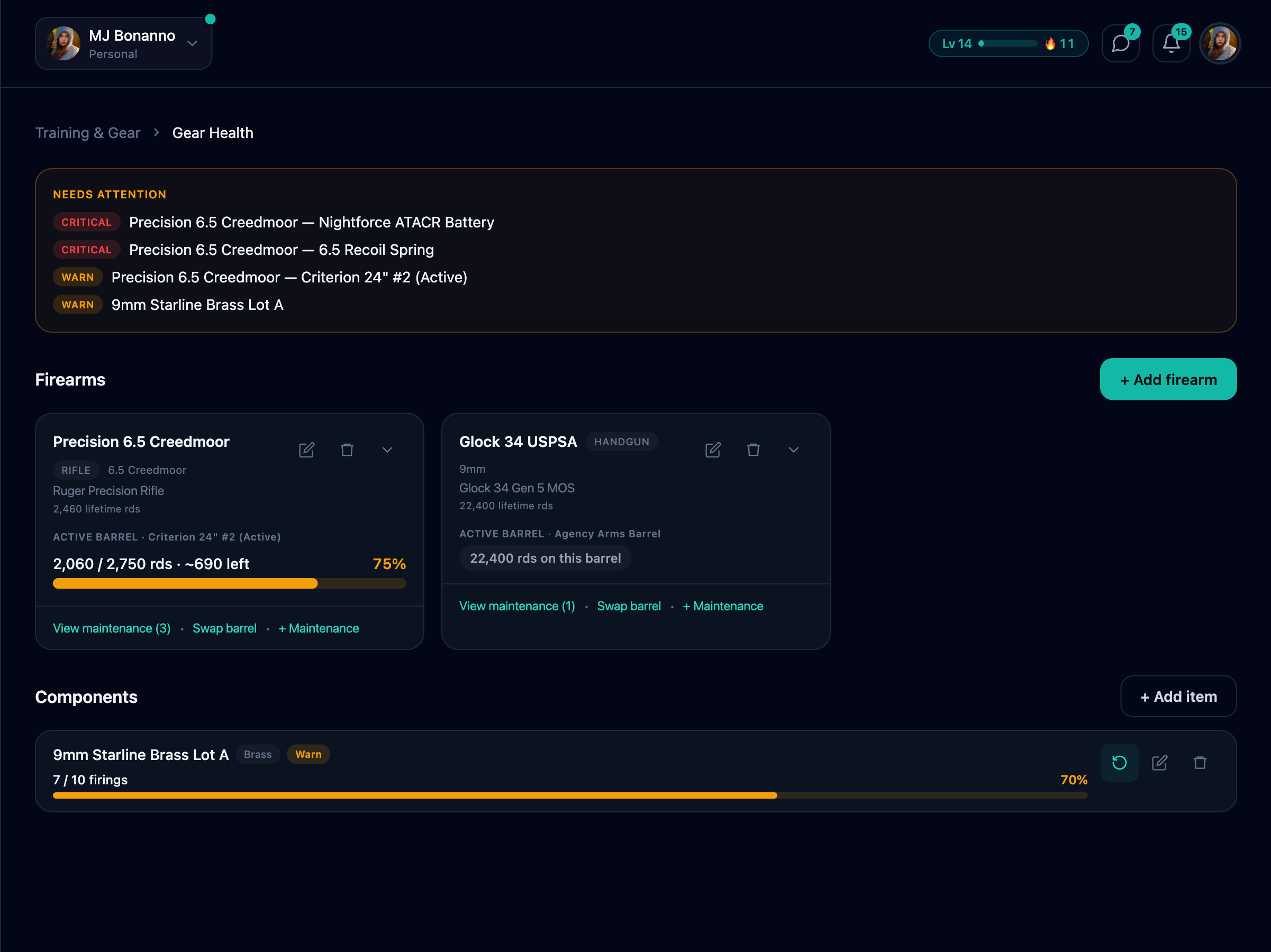Click the Glock 34 USPSA card title
Viewport: 1271px width, 952px height.
tap(518, 442)
